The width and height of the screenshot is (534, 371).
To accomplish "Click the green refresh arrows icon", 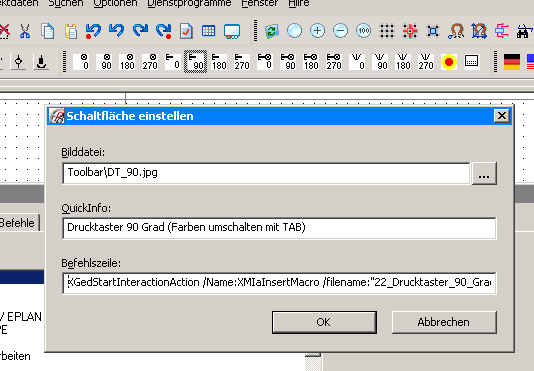I will 272,31.
